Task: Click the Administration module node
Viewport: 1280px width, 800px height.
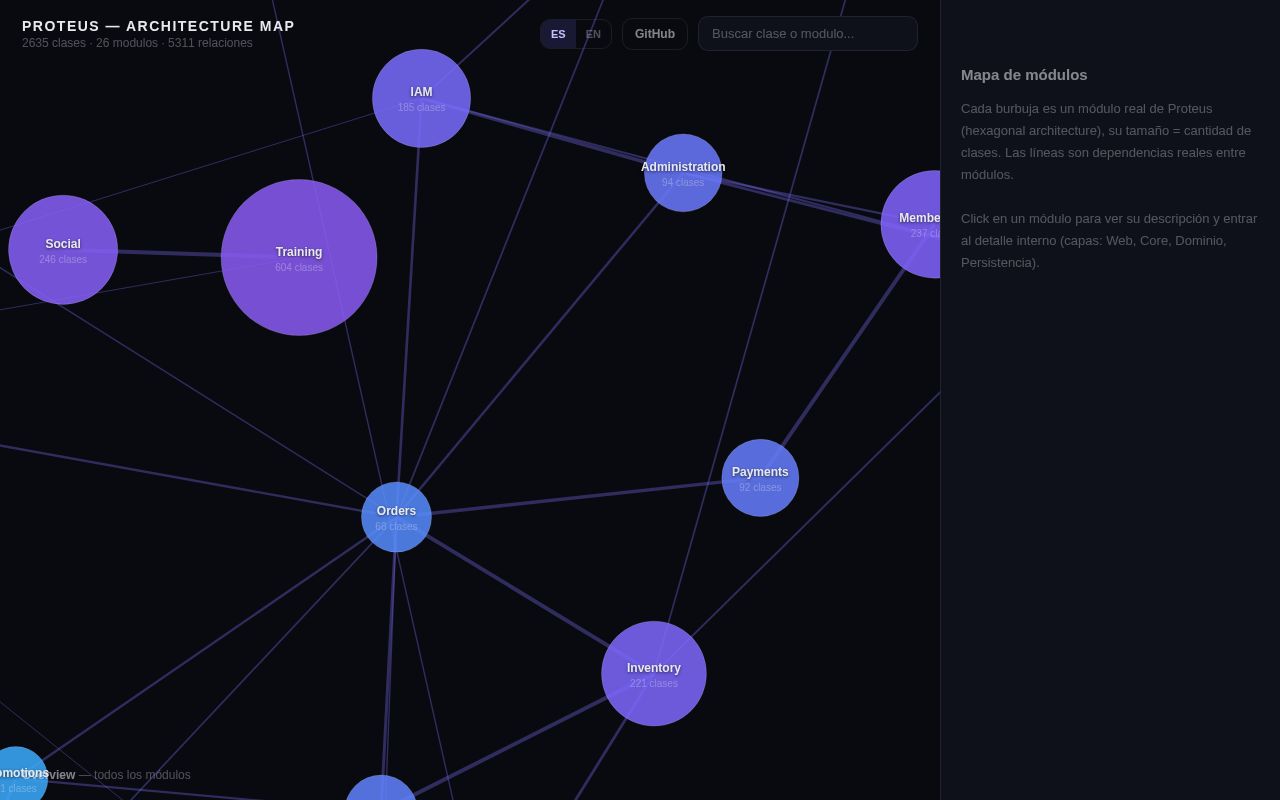Action: click(683, 173)
